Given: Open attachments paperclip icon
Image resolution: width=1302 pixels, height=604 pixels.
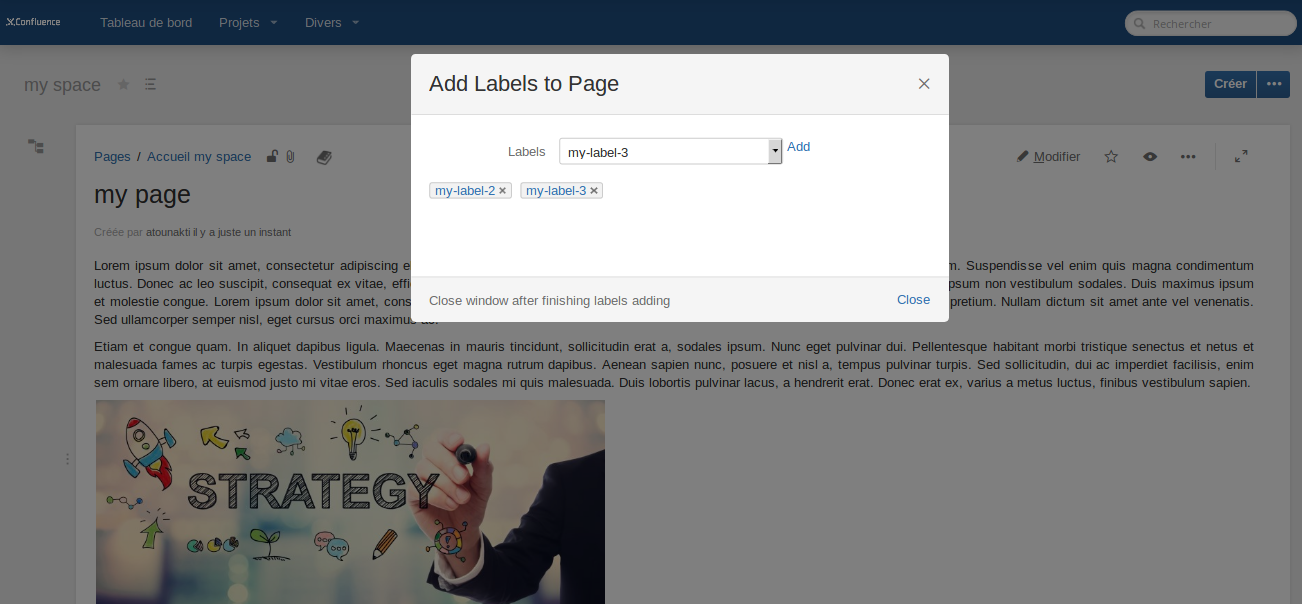Looking at the screenshot, I should click(290, 156).
